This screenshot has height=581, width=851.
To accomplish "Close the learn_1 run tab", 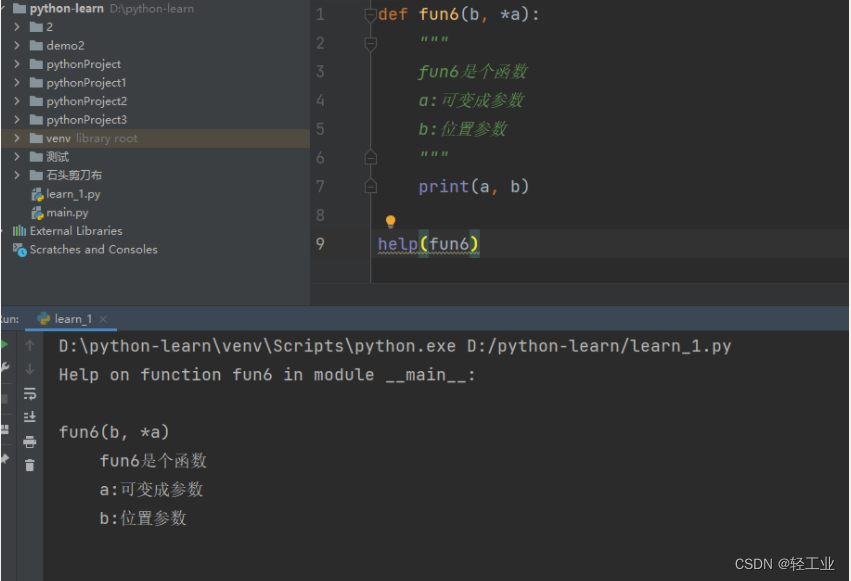I will point(103,319).
